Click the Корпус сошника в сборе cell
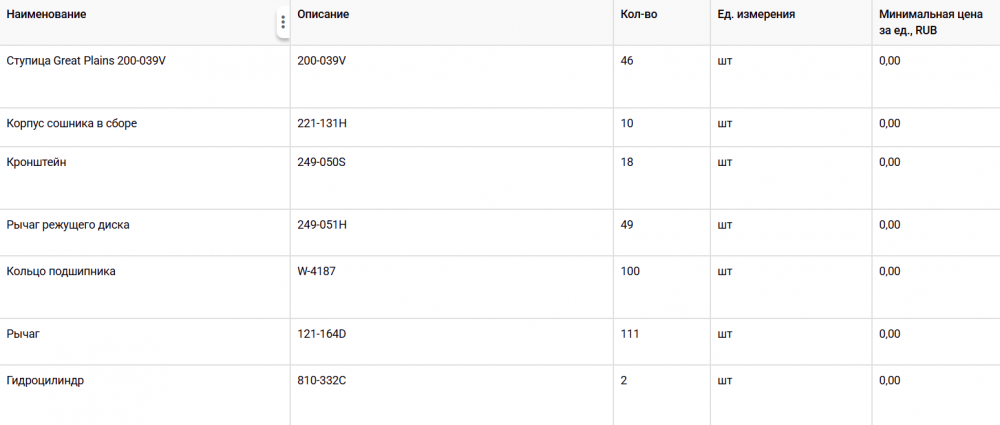Screen dimensions: 1000x425 [72, 123]
